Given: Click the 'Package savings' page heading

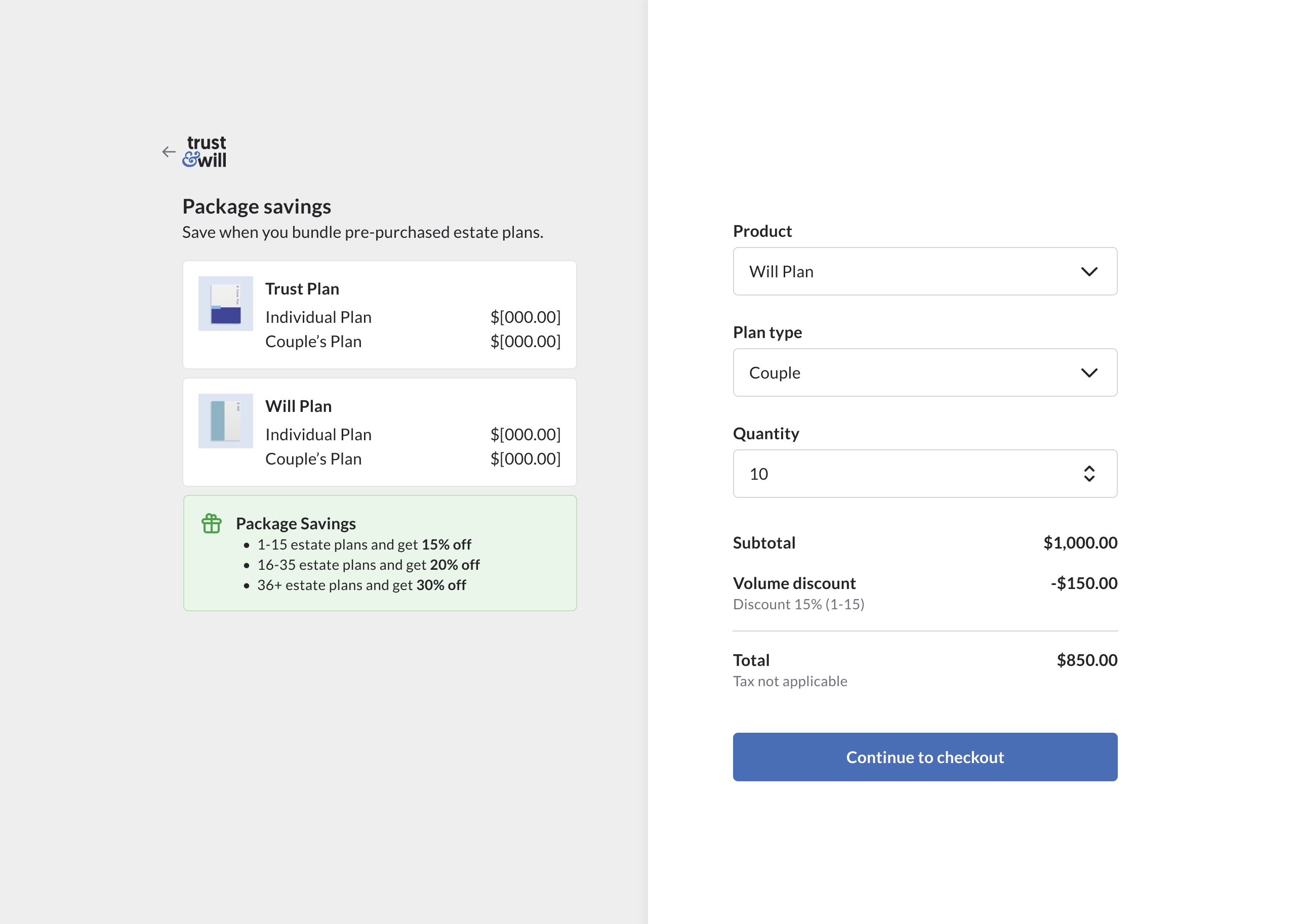Looking at the screenshot, I should click(x=257, y=206).
